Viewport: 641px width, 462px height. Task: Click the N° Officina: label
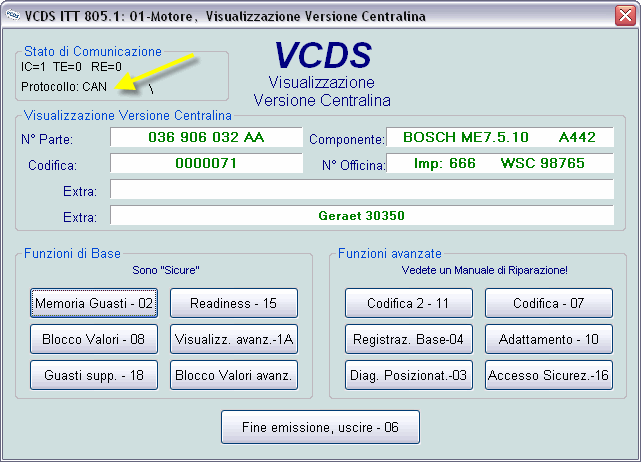pos(354,165)
